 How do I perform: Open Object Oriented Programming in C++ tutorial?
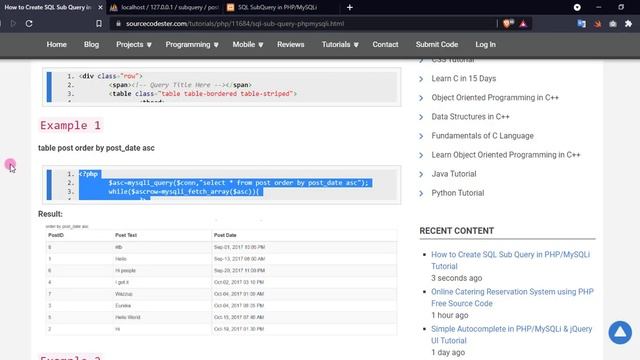coord(495,98)
